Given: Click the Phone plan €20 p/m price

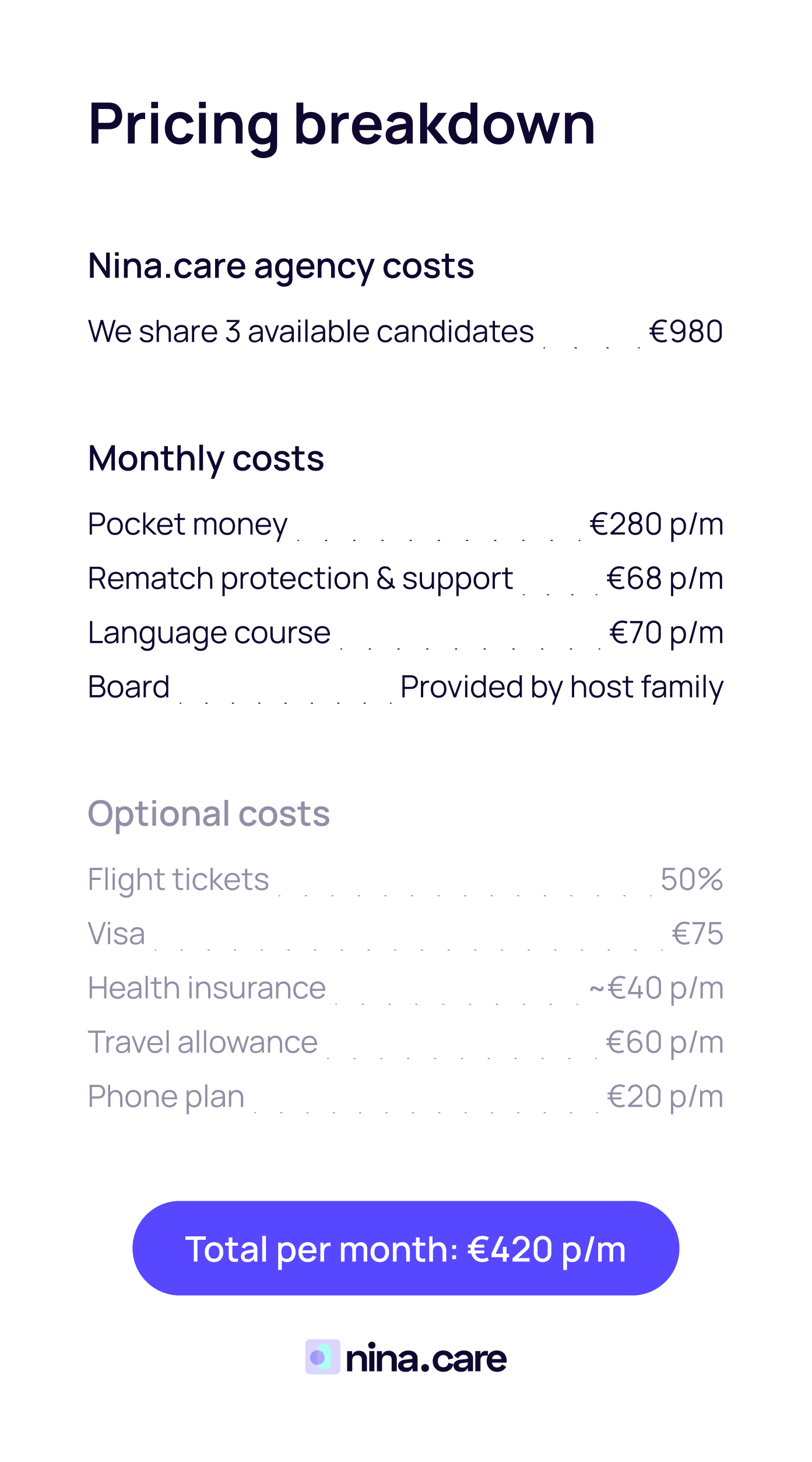Looking at the screenshot, I should tap(665, 1096).
